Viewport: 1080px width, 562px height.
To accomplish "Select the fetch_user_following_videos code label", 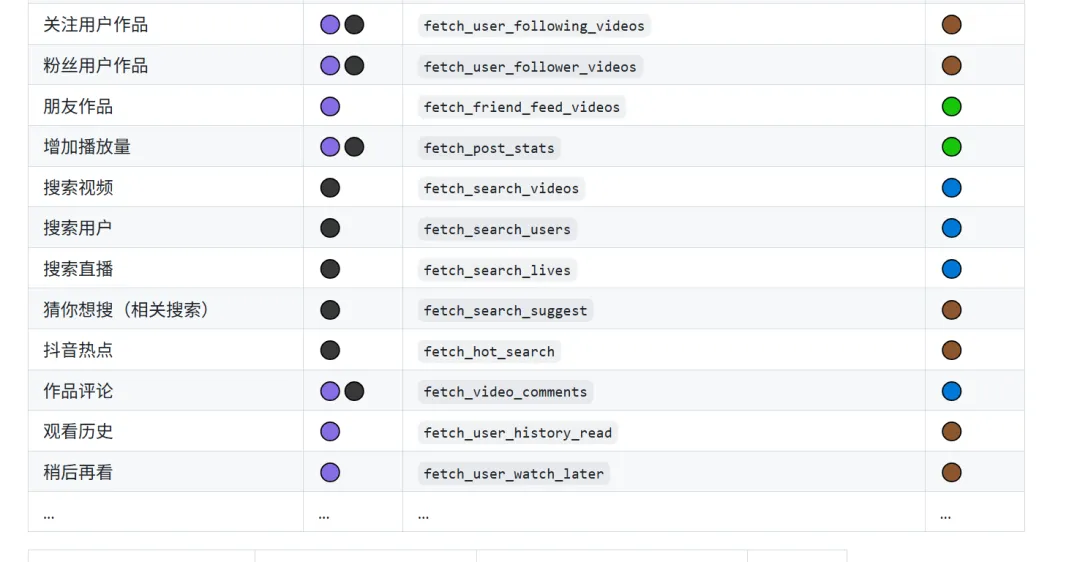I will pyautogui.click(x=534, y=25).
